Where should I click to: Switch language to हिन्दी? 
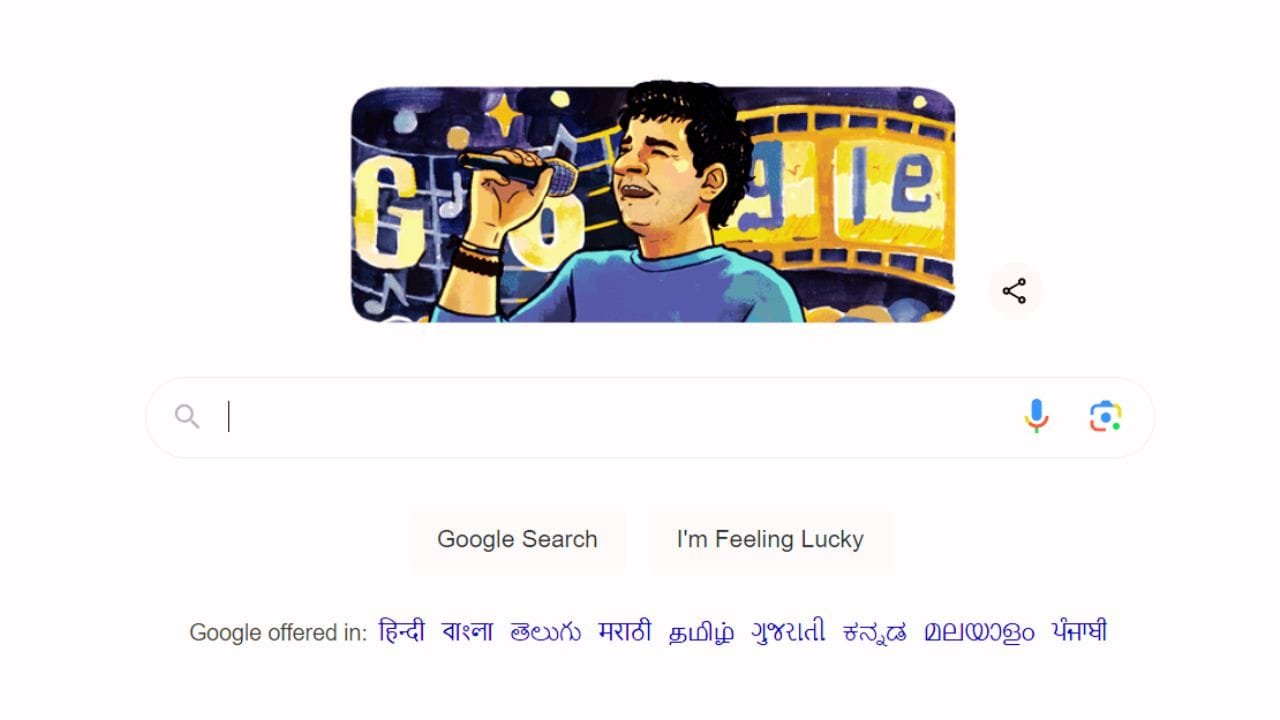tap(402, 632)
